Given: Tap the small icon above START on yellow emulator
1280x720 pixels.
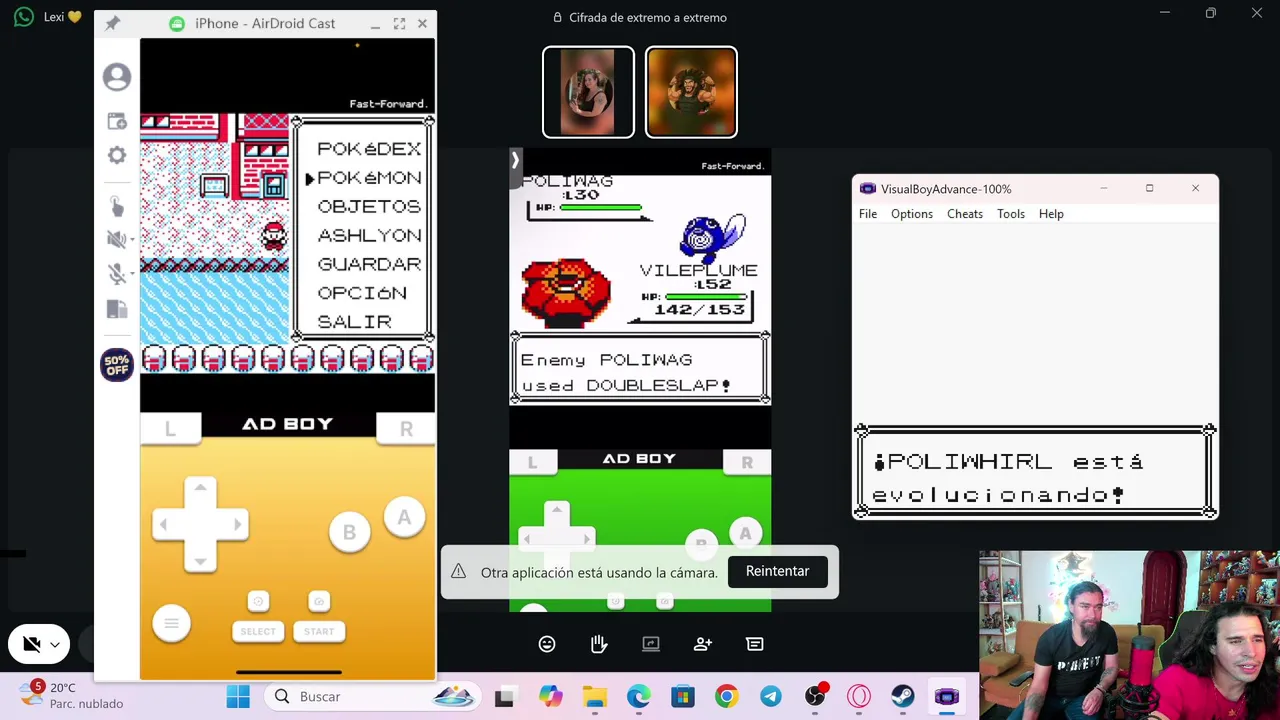Looking at the screenshot, I should (x=319, y=601).
